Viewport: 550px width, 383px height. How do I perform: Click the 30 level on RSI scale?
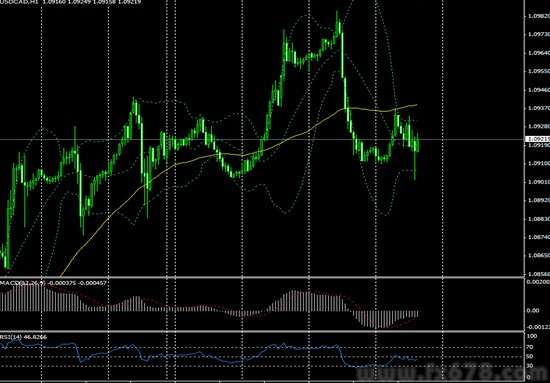coord(530,366)
